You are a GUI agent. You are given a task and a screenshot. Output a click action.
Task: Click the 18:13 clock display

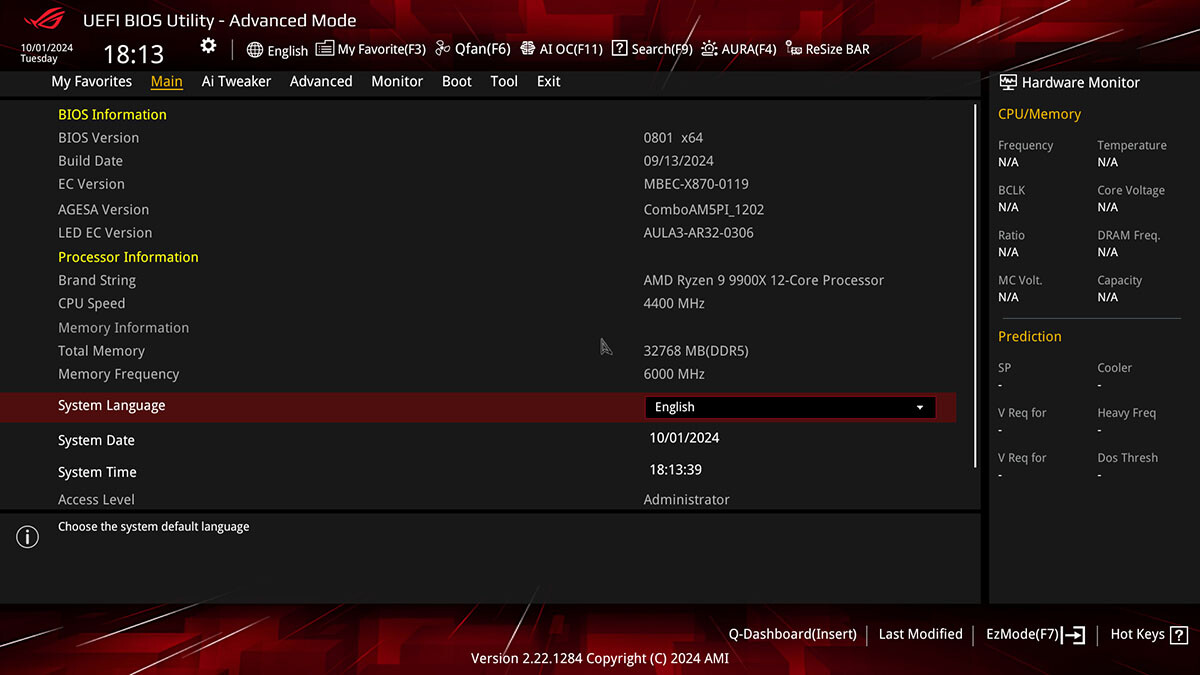pos(134,54)
